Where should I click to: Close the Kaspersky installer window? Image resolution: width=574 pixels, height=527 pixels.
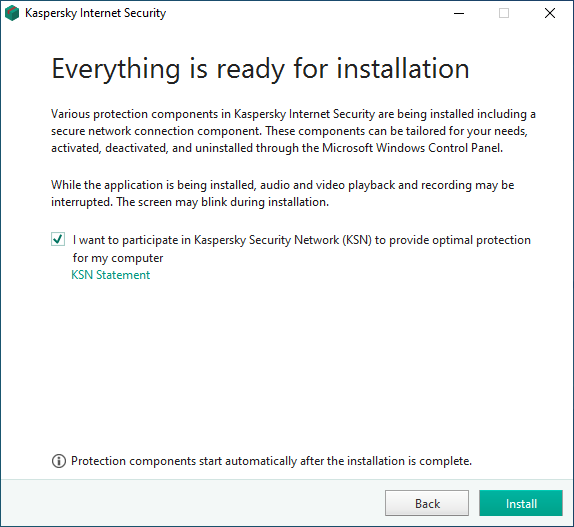550,14
